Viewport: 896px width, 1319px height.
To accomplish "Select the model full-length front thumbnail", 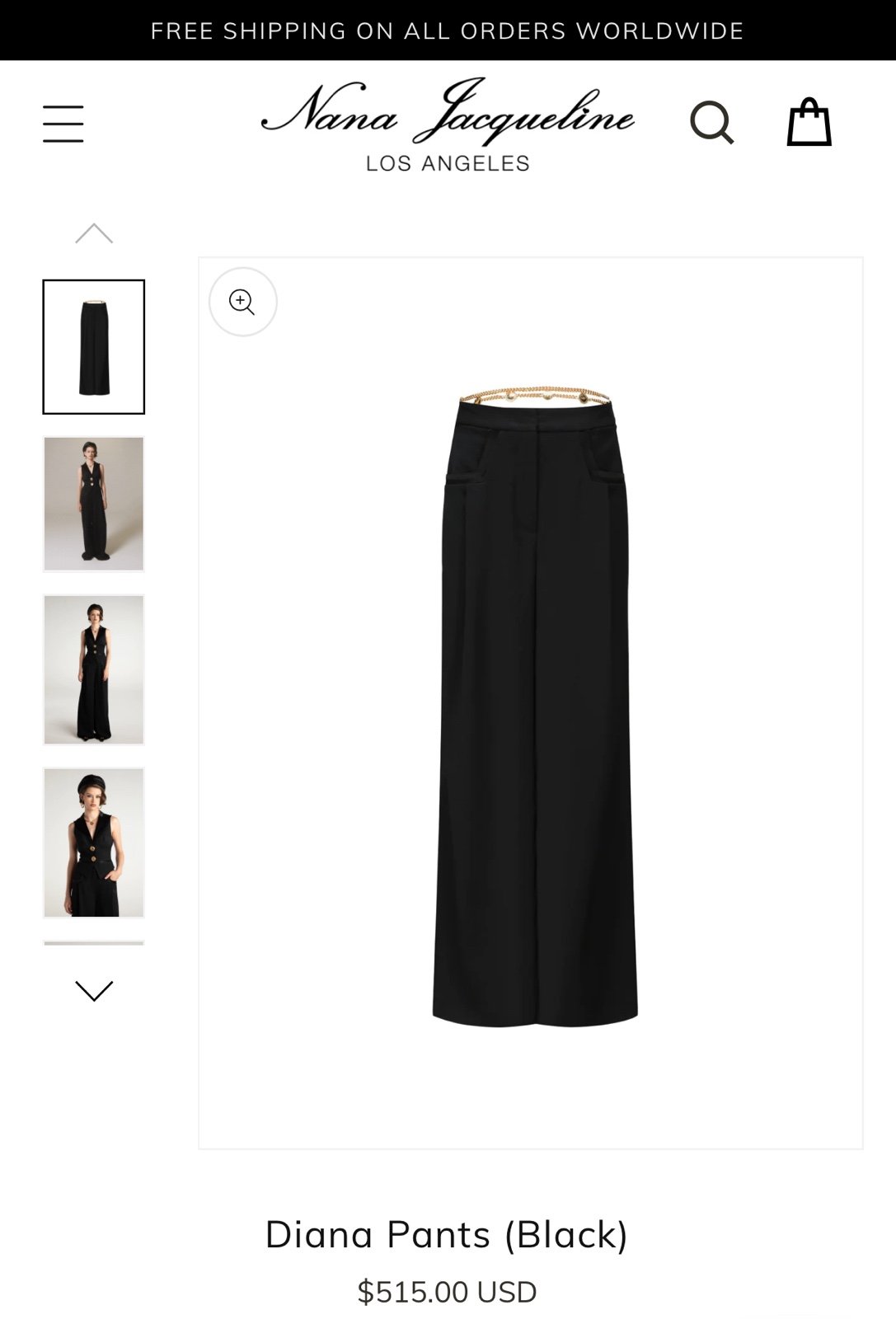I will click(x=94, y=504).
